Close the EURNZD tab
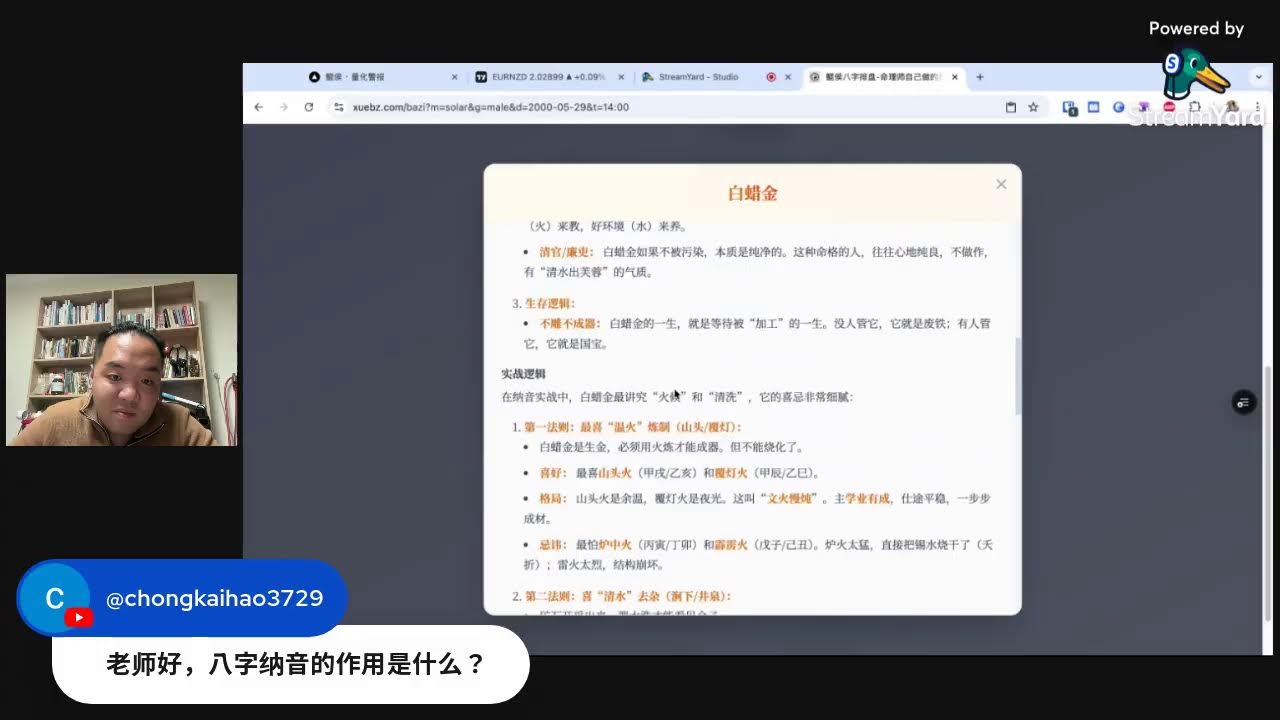Screen dimensions: 1280x720 pyautogui.click(x=622, y=77)
